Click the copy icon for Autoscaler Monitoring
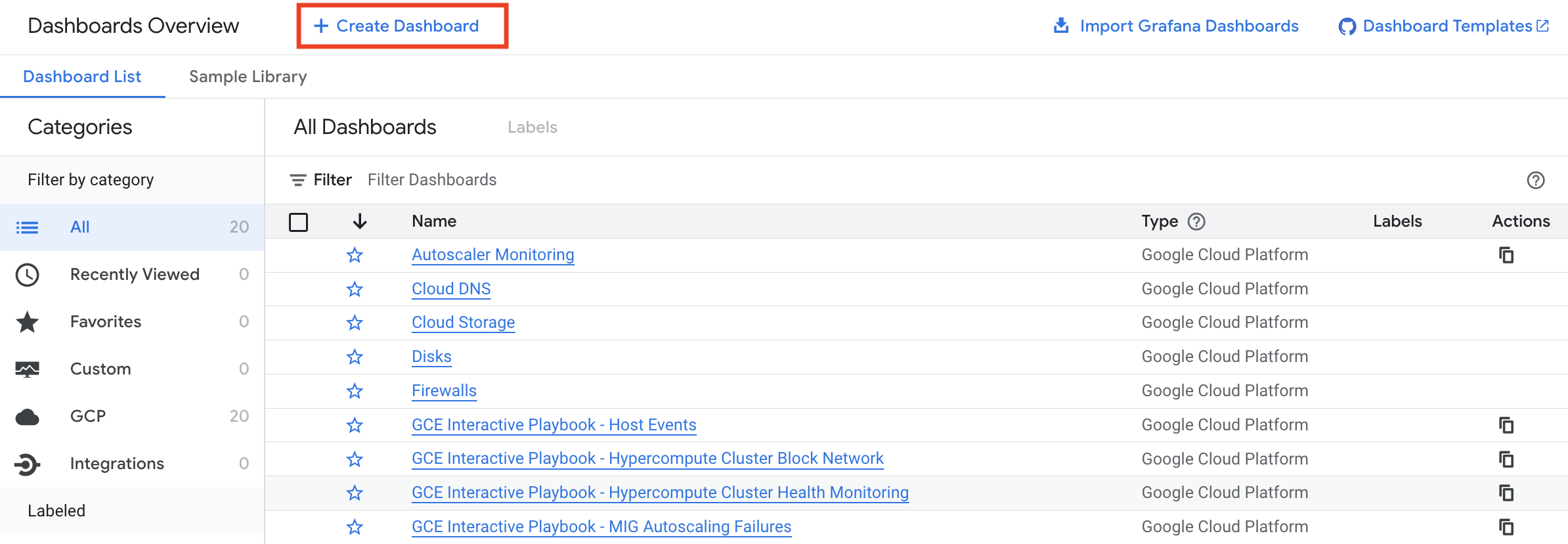This screenshot has height=544, width=1568. point(1506,255)
